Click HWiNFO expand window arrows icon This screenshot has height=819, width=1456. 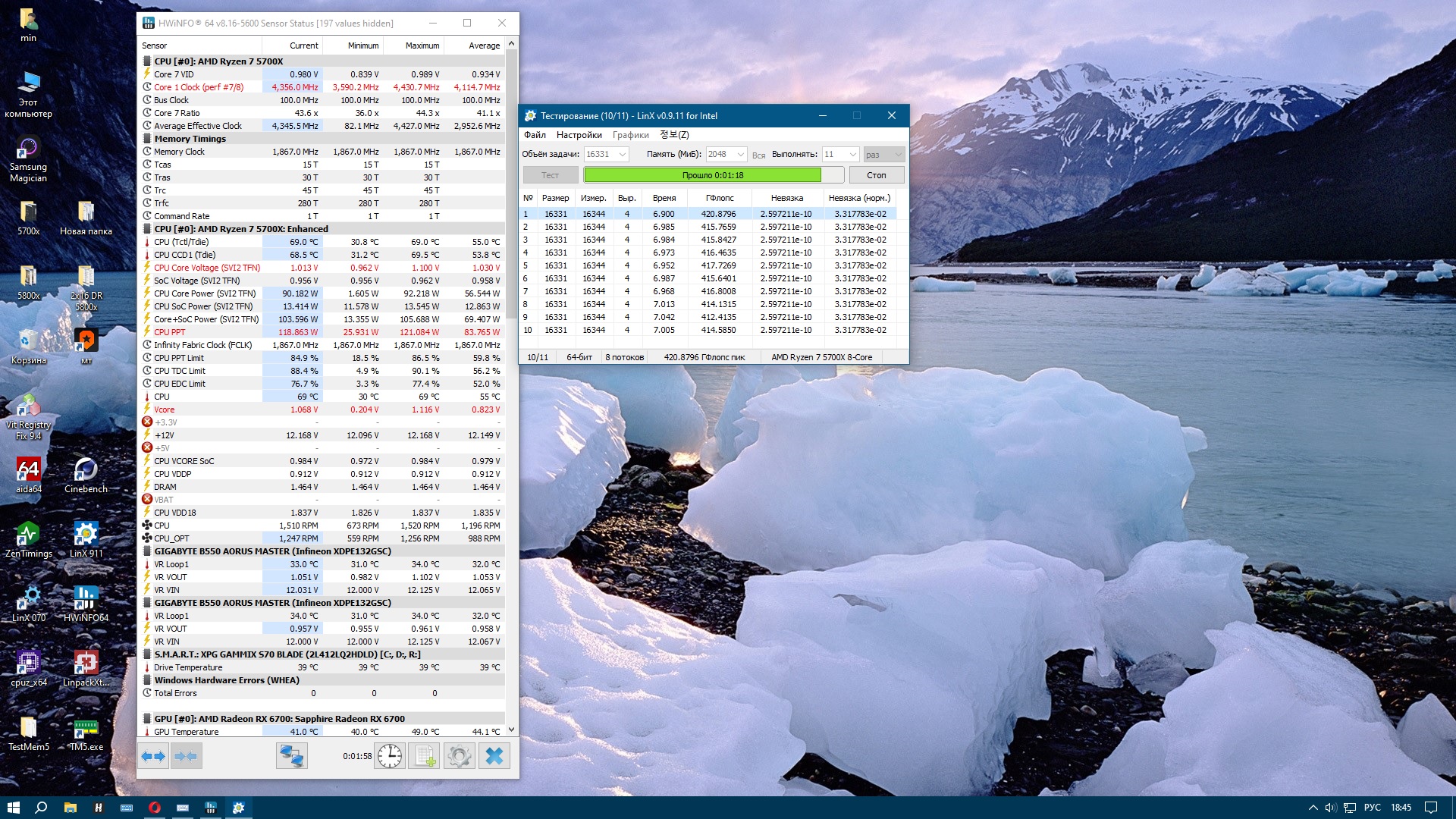point(153,756)
